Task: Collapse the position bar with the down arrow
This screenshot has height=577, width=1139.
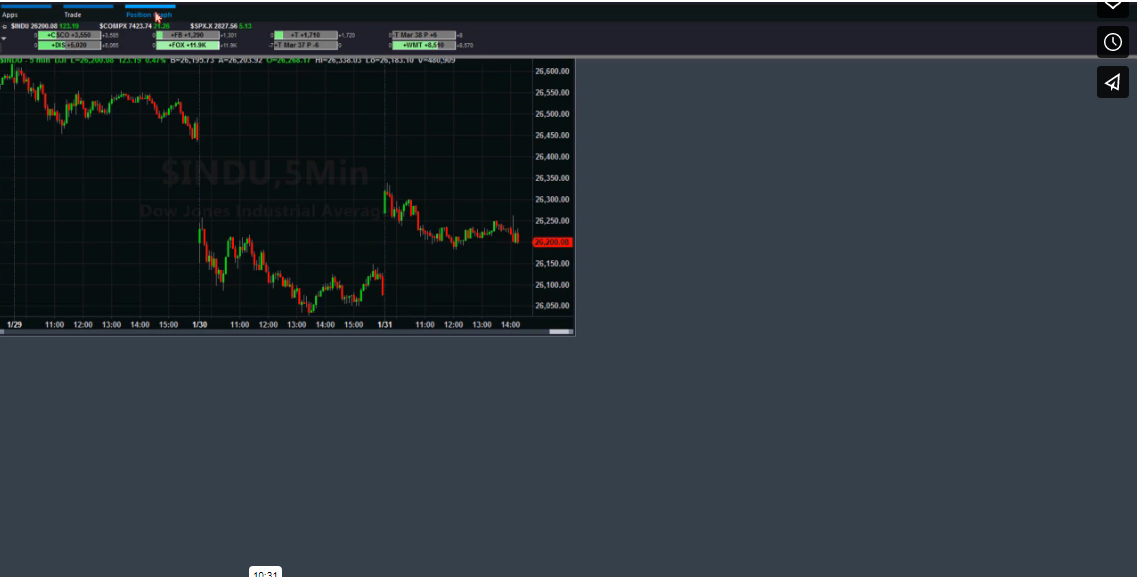Action: pos(4,38)
